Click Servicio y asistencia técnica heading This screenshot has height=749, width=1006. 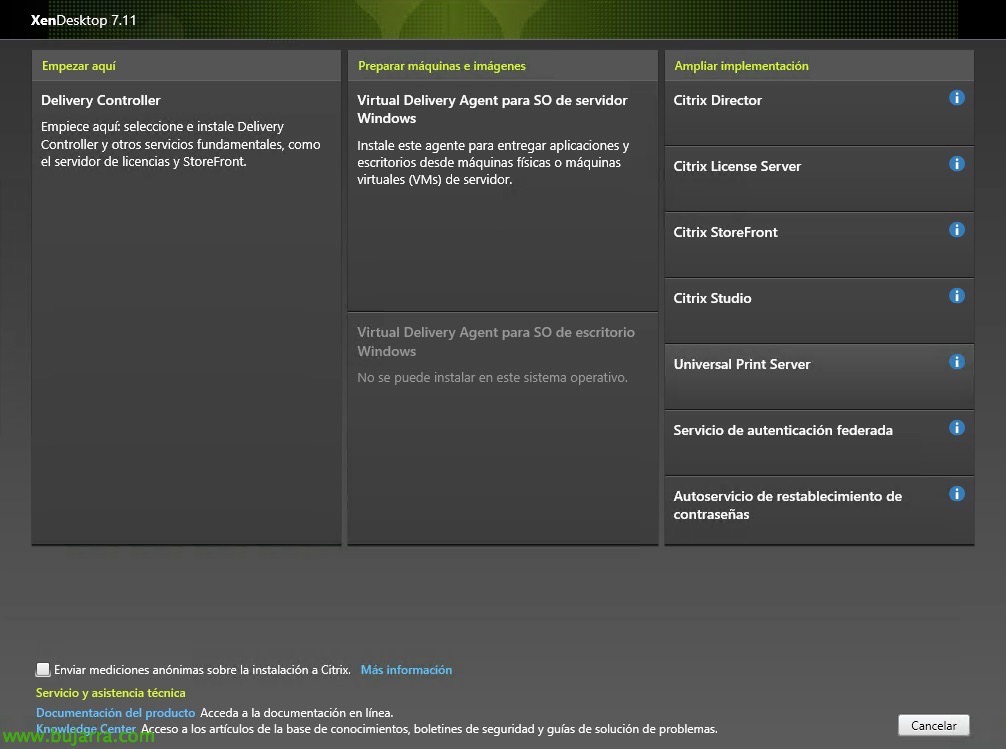[110, 693]
